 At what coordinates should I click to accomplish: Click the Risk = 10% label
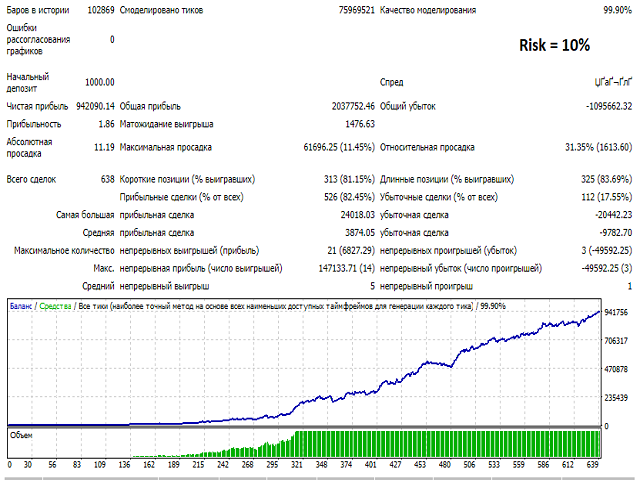(x=555, y=45)
